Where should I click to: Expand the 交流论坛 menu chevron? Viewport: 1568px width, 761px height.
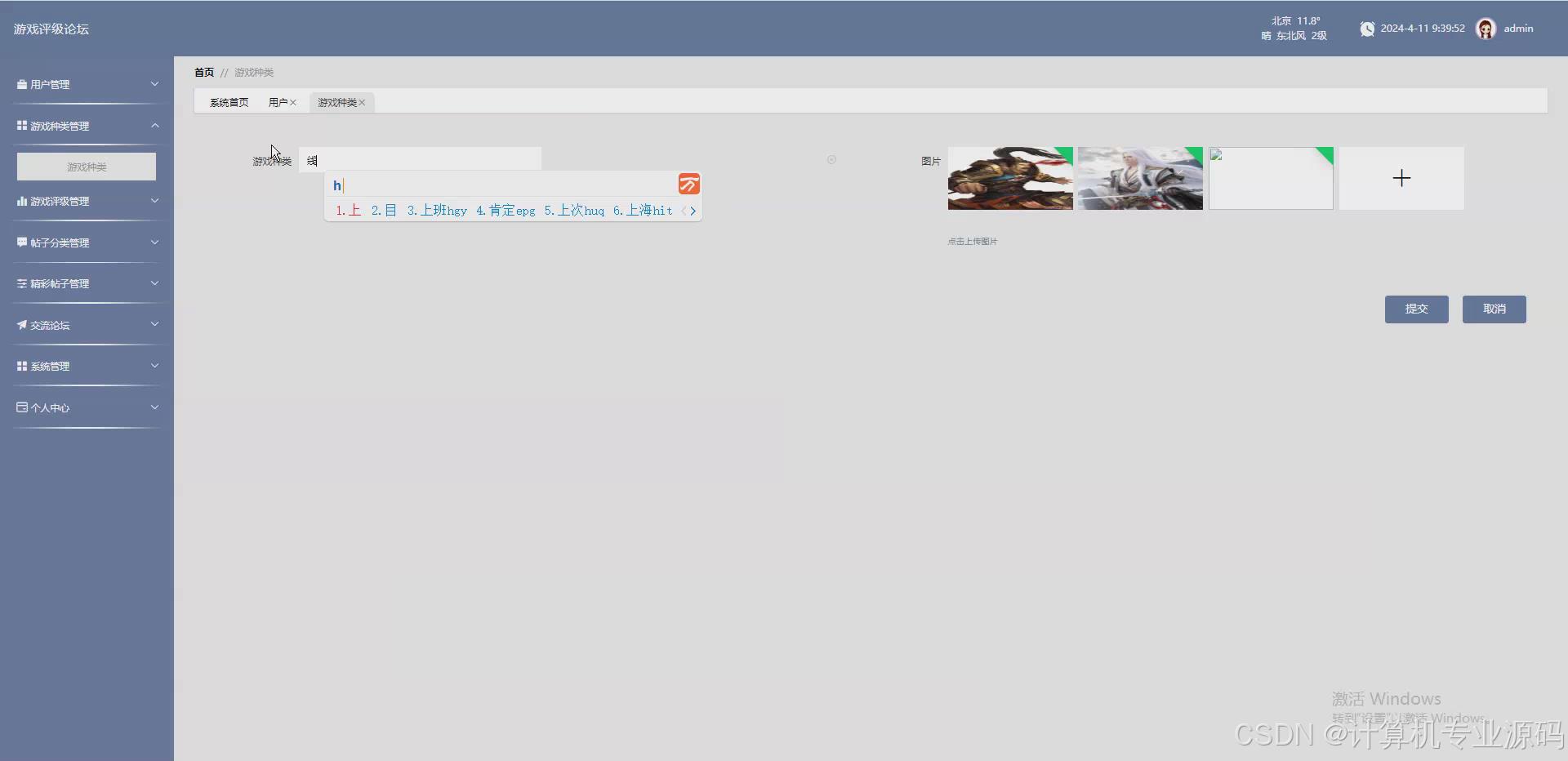[154, 325]
